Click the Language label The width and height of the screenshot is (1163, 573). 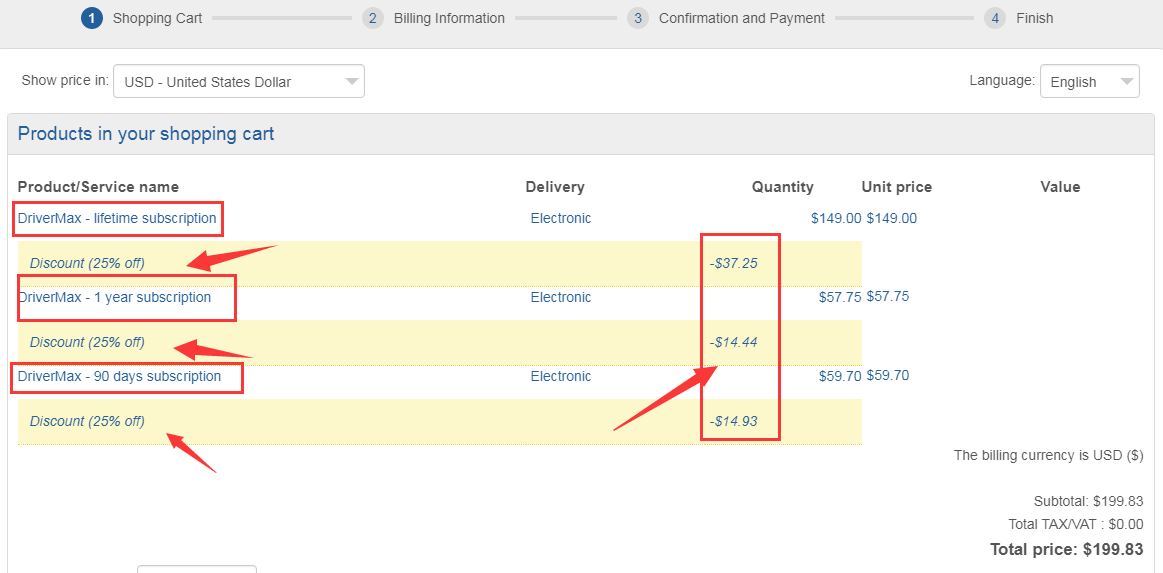click(x=1002, y=80)
